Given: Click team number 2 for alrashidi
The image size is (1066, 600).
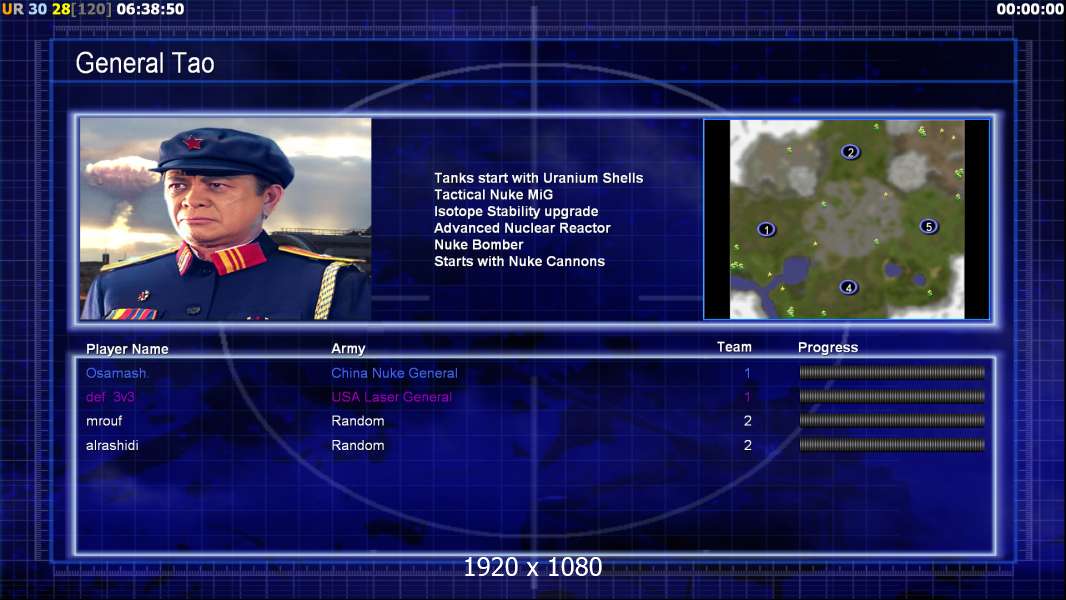Looking at the screenshot, I should tap(747, 446).
